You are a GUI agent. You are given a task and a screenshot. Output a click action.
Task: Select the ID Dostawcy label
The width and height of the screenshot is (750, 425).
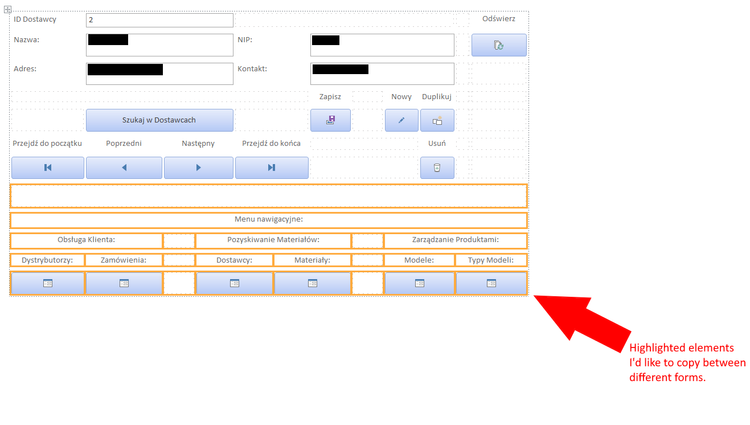point(35,20)
